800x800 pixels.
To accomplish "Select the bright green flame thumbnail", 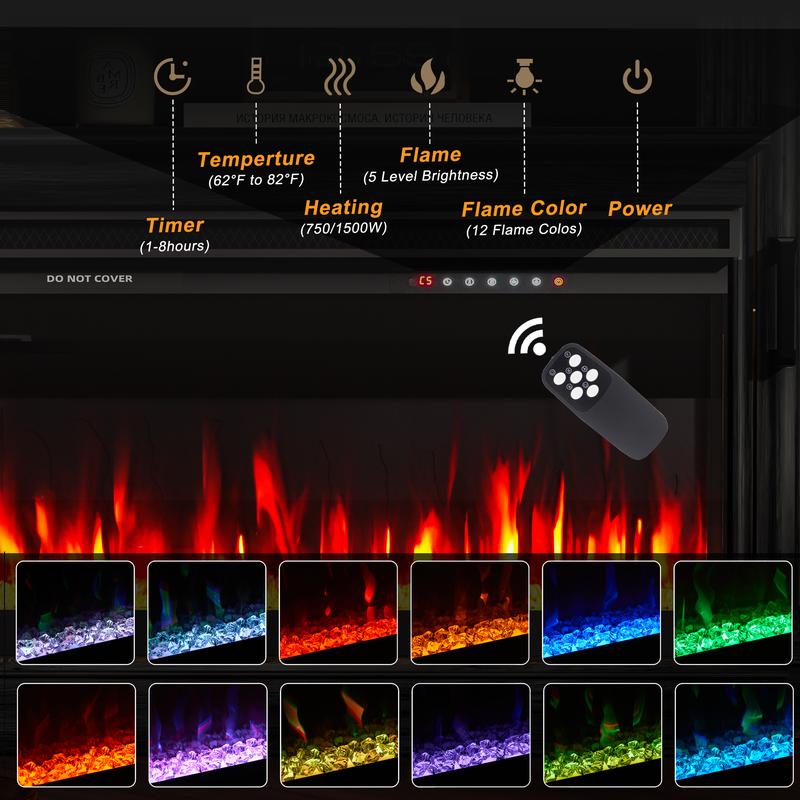I will pos(732,611).
